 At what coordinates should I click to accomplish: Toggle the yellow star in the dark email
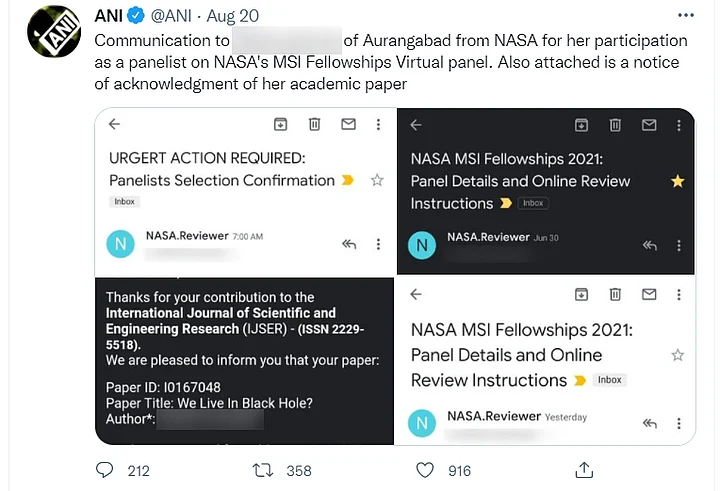tap(677, 181)
